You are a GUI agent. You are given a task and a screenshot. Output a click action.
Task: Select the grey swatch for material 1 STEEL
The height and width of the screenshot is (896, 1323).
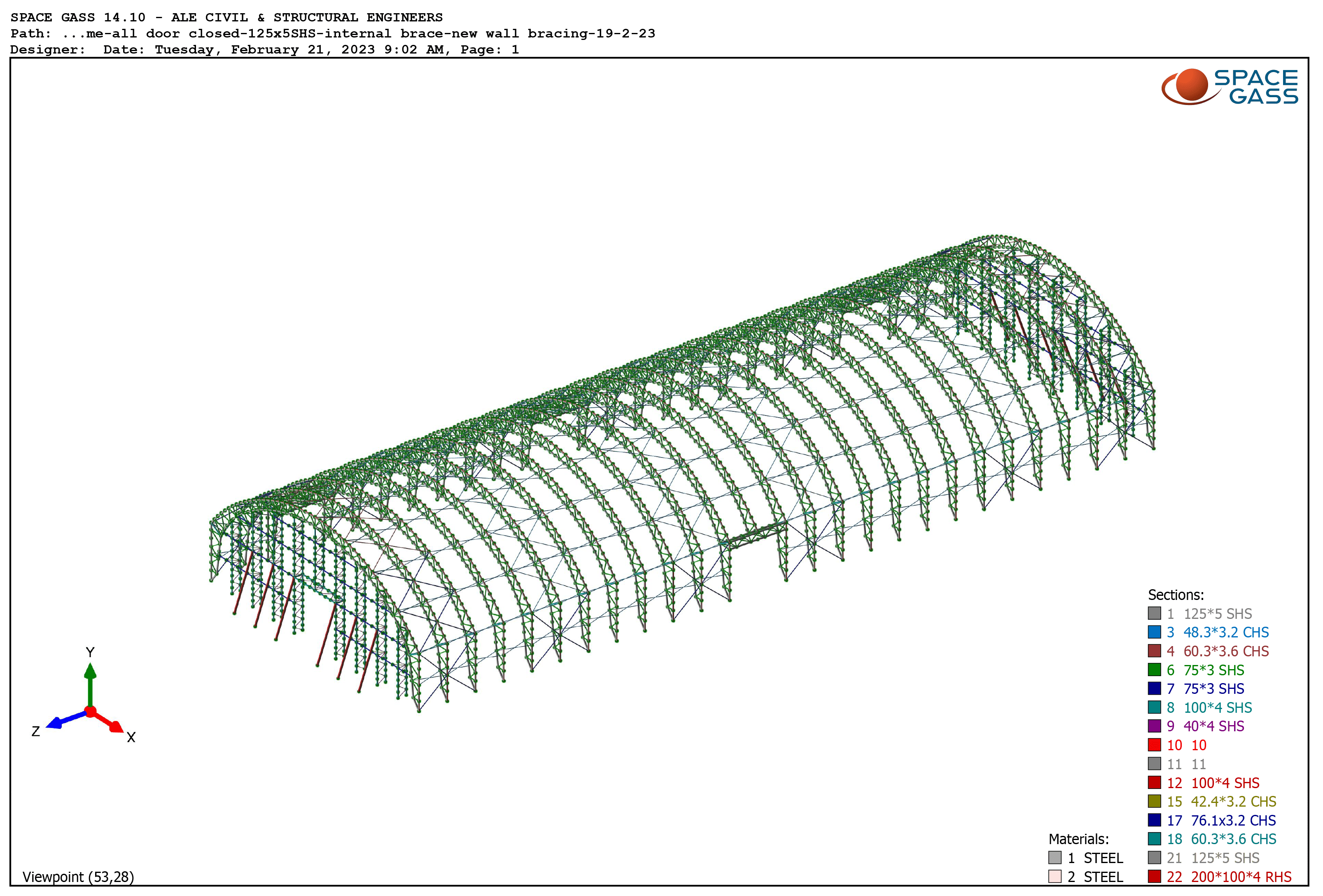[1055, 857]
